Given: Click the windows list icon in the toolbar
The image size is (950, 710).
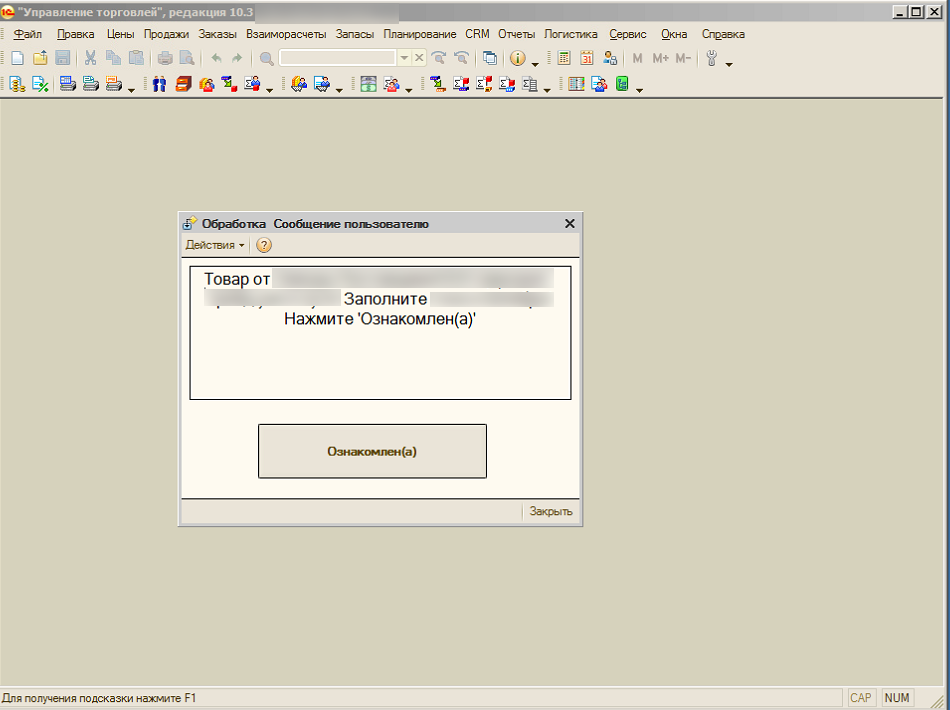Looking at the screenshot, I should click(490, 59).
